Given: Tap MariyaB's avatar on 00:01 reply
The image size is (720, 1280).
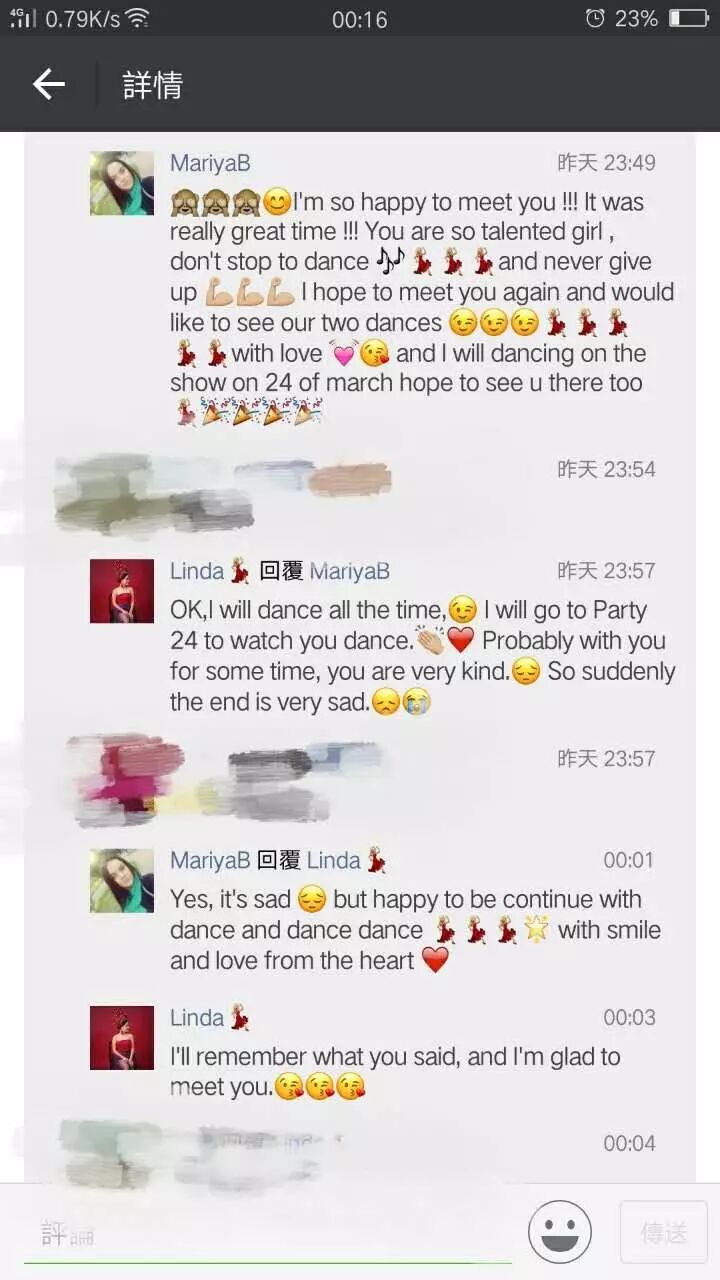Looking at the screenshot, I should (x=122, y=881).
